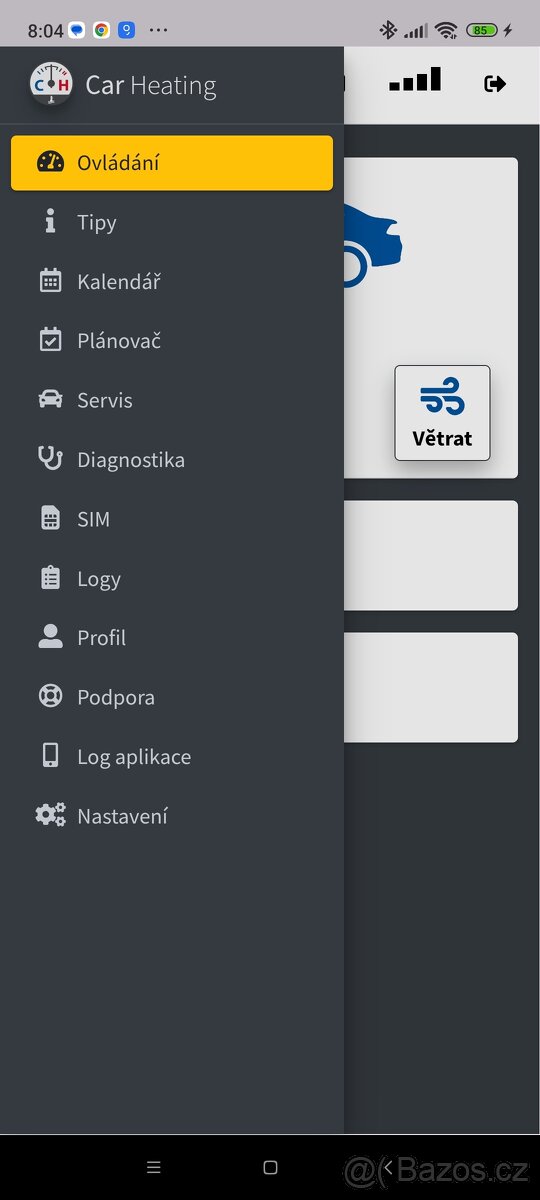
Task: Tap the Car Heating title text
Action: click(151, 86)
